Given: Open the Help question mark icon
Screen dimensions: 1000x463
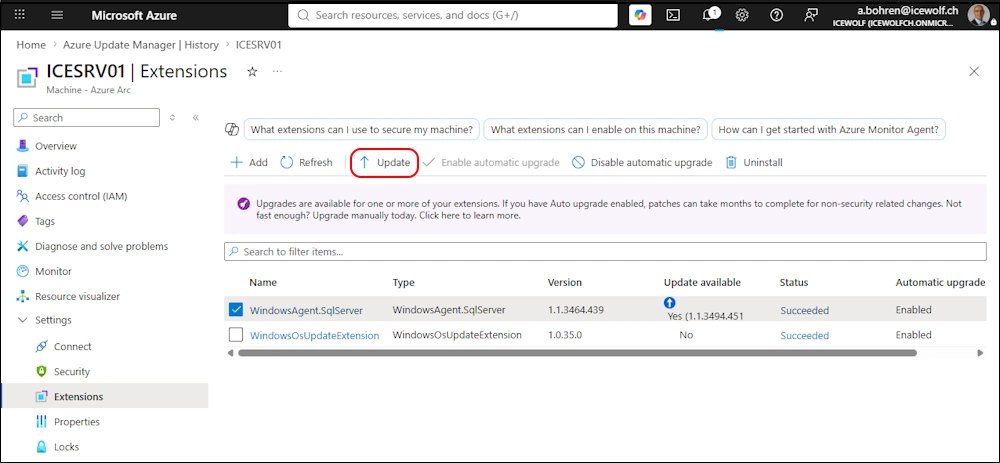Looking at the screenshot, I should point(776,15).
